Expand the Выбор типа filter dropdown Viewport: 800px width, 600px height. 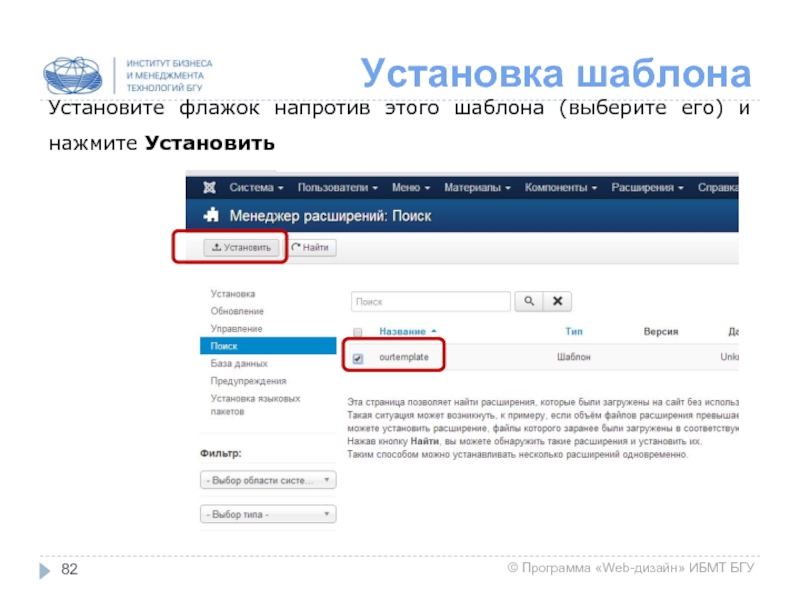tap(268, 514)
